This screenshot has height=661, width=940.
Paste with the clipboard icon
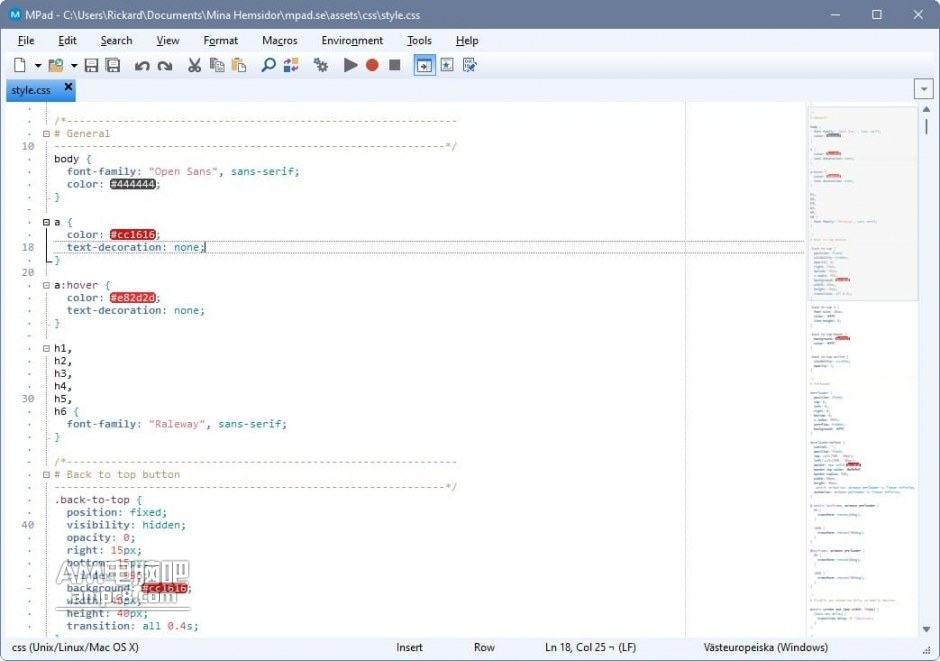pos(239,65)
